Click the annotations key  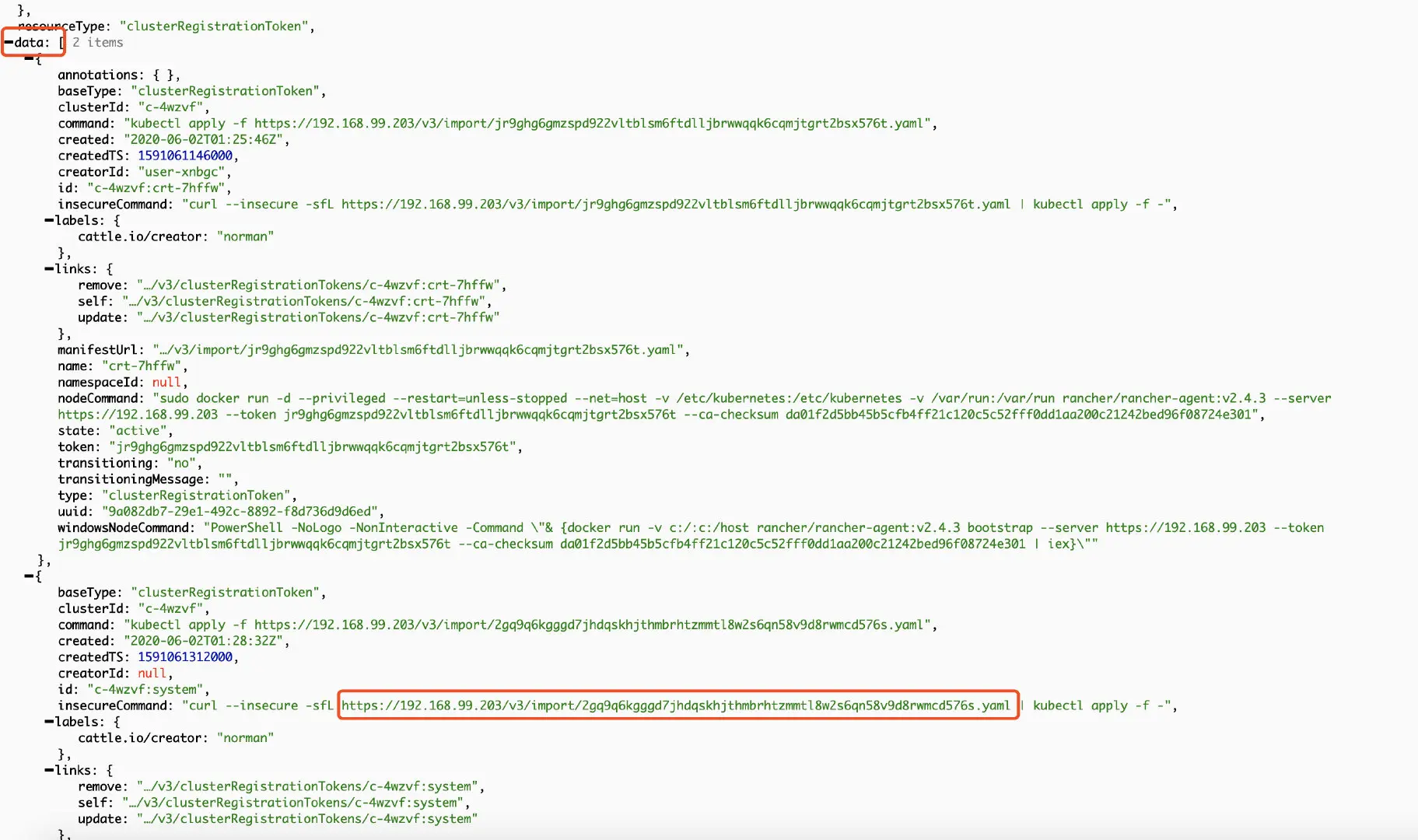coord(97,75)
